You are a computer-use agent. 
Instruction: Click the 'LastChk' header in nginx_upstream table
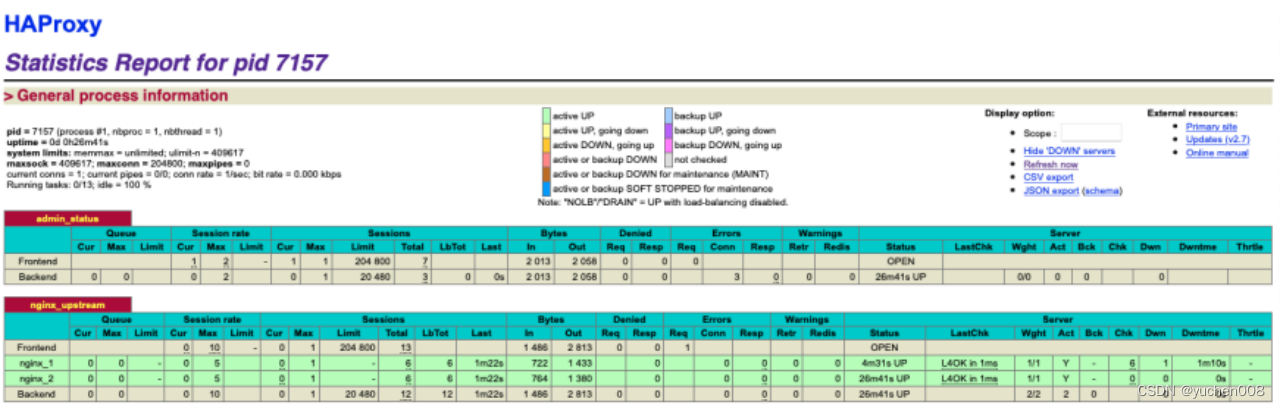(972, 333)
